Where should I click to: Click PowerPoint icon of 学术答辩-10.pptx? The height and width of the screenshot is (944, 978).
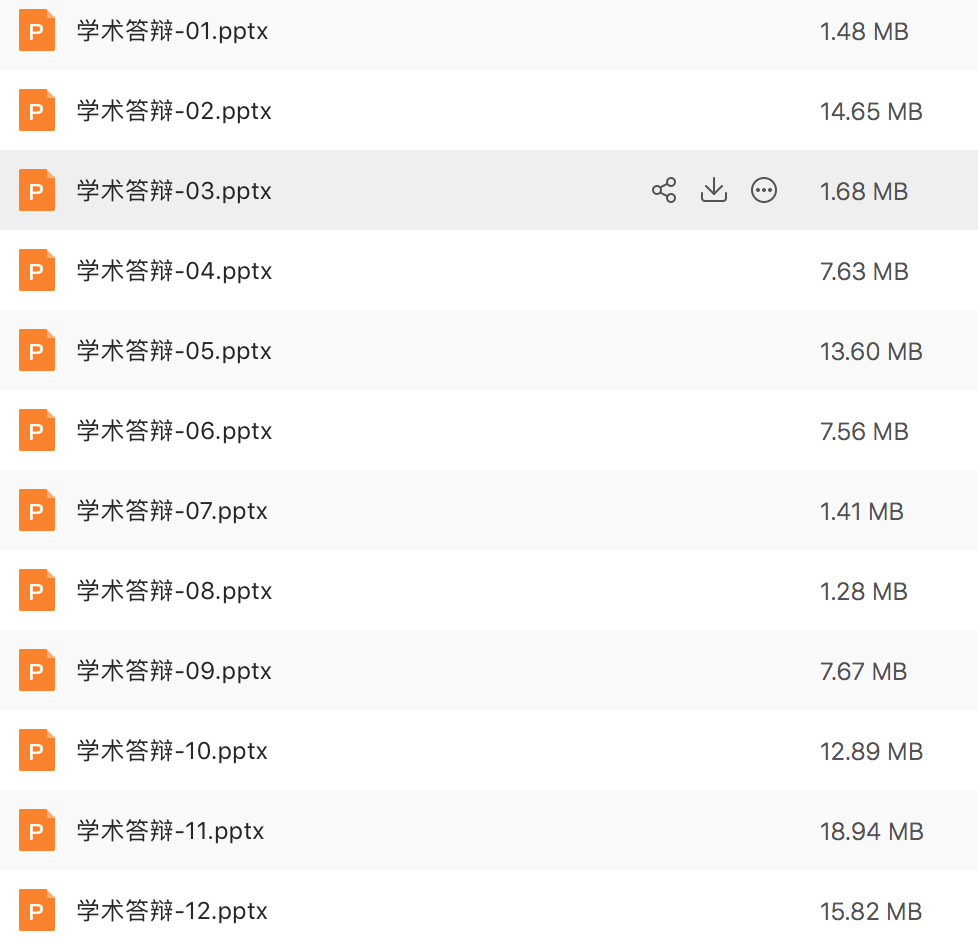point(37,750)
